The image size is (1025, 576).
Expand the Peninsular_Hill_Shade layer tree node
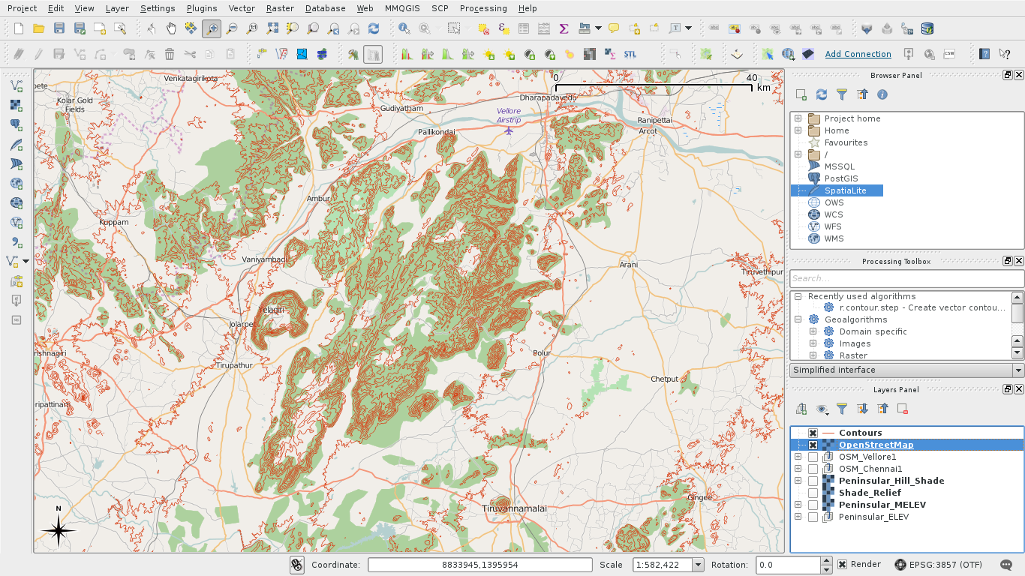[798, 481]
